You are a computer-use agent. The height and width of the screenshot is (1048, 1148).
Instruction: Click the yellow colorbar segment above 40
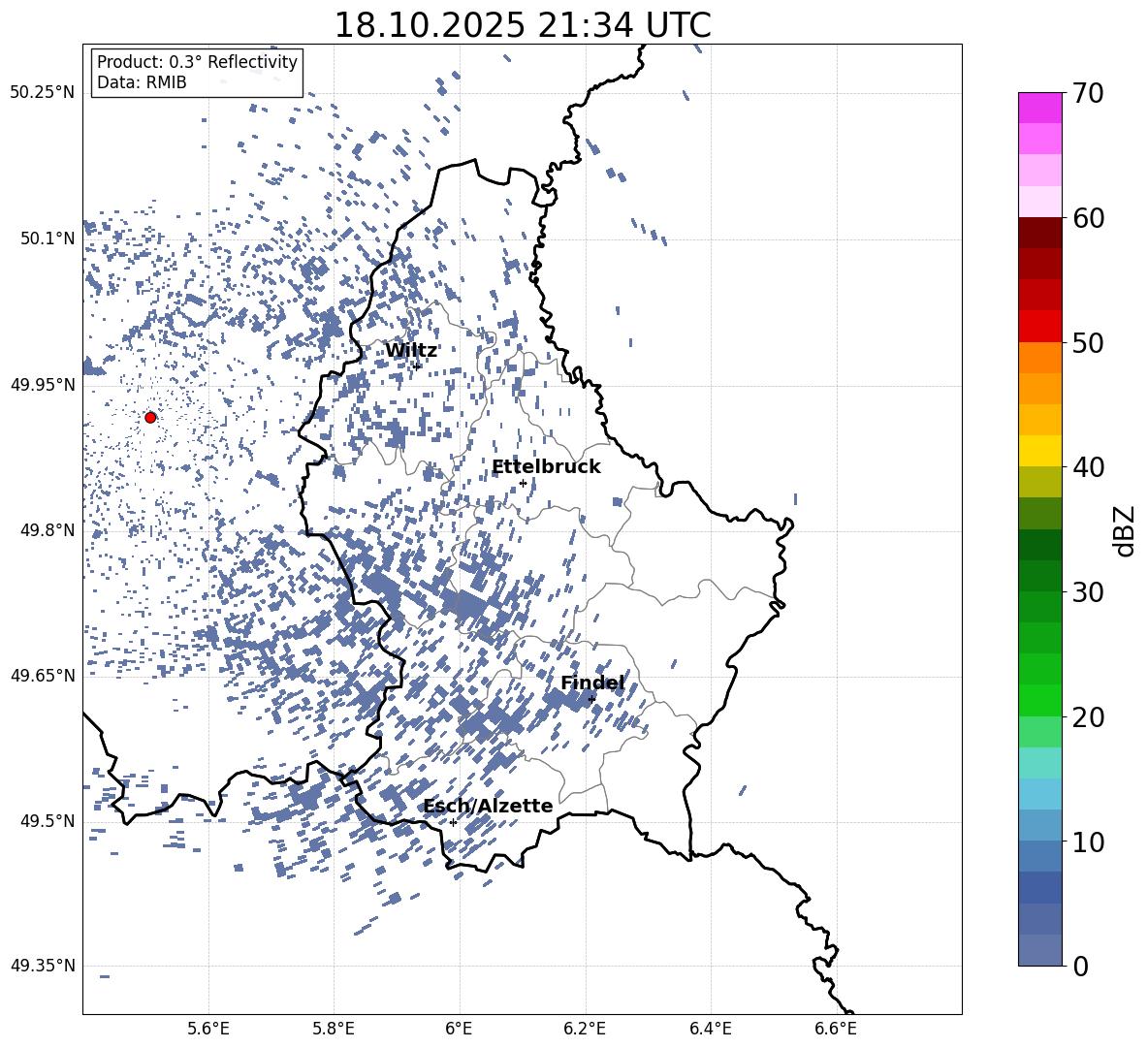coord(1039,451)
